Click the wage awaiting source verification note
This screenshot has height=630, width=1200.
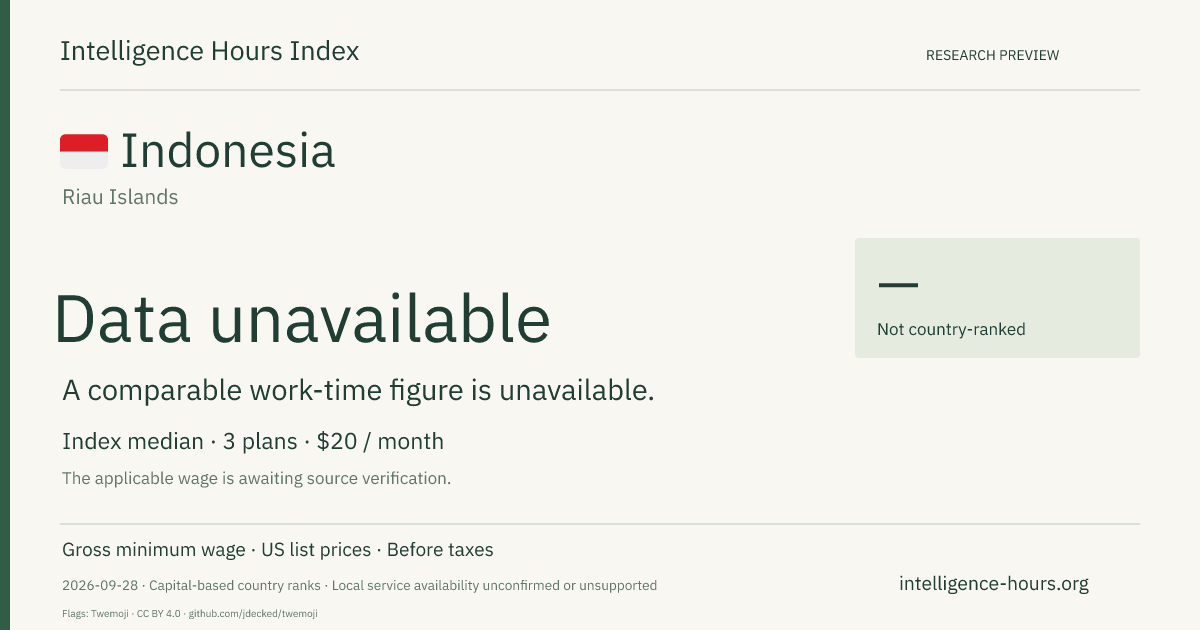257,478
